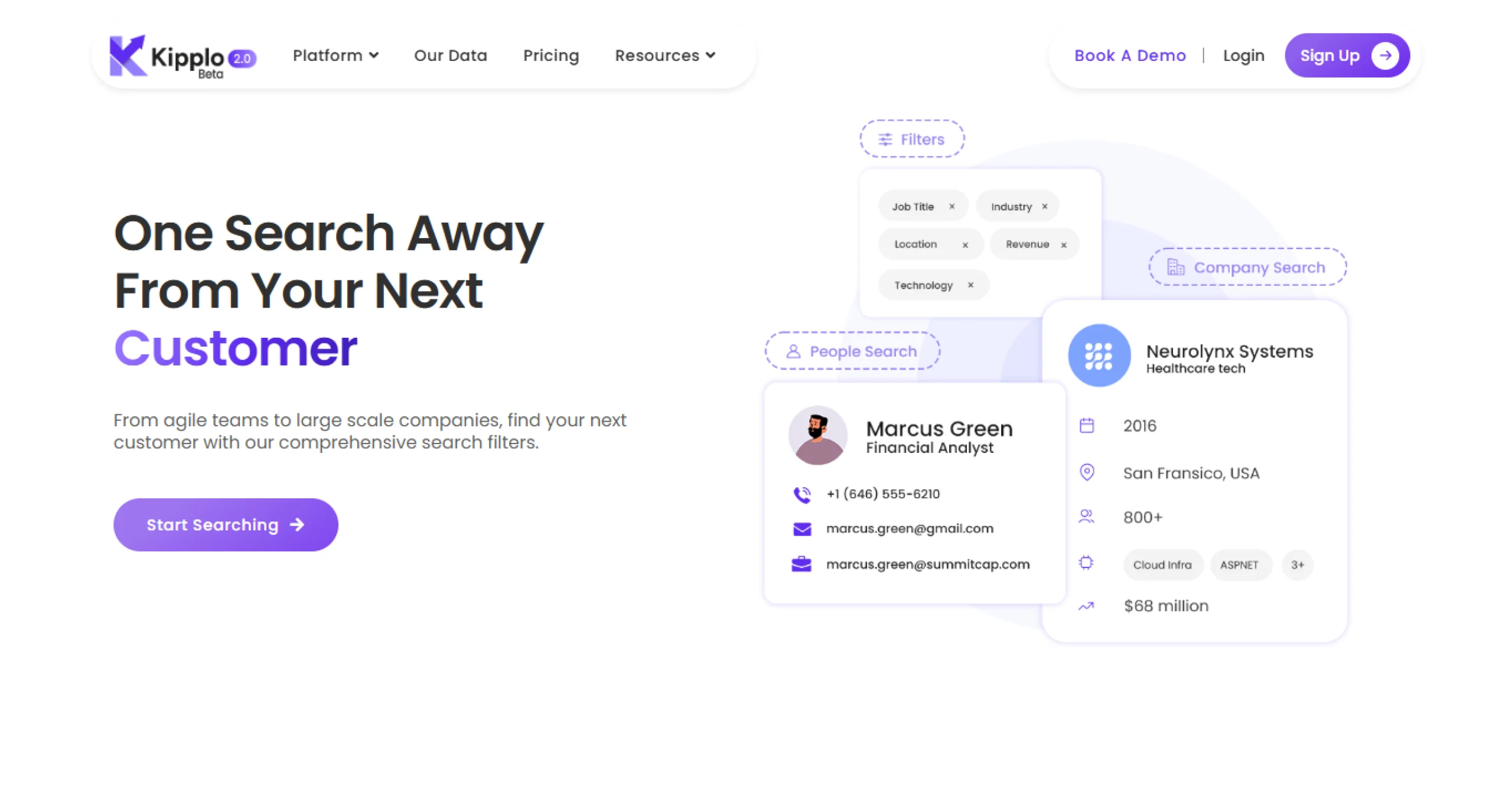
Task: Open the Pricing page
Action: coord(550,56)
